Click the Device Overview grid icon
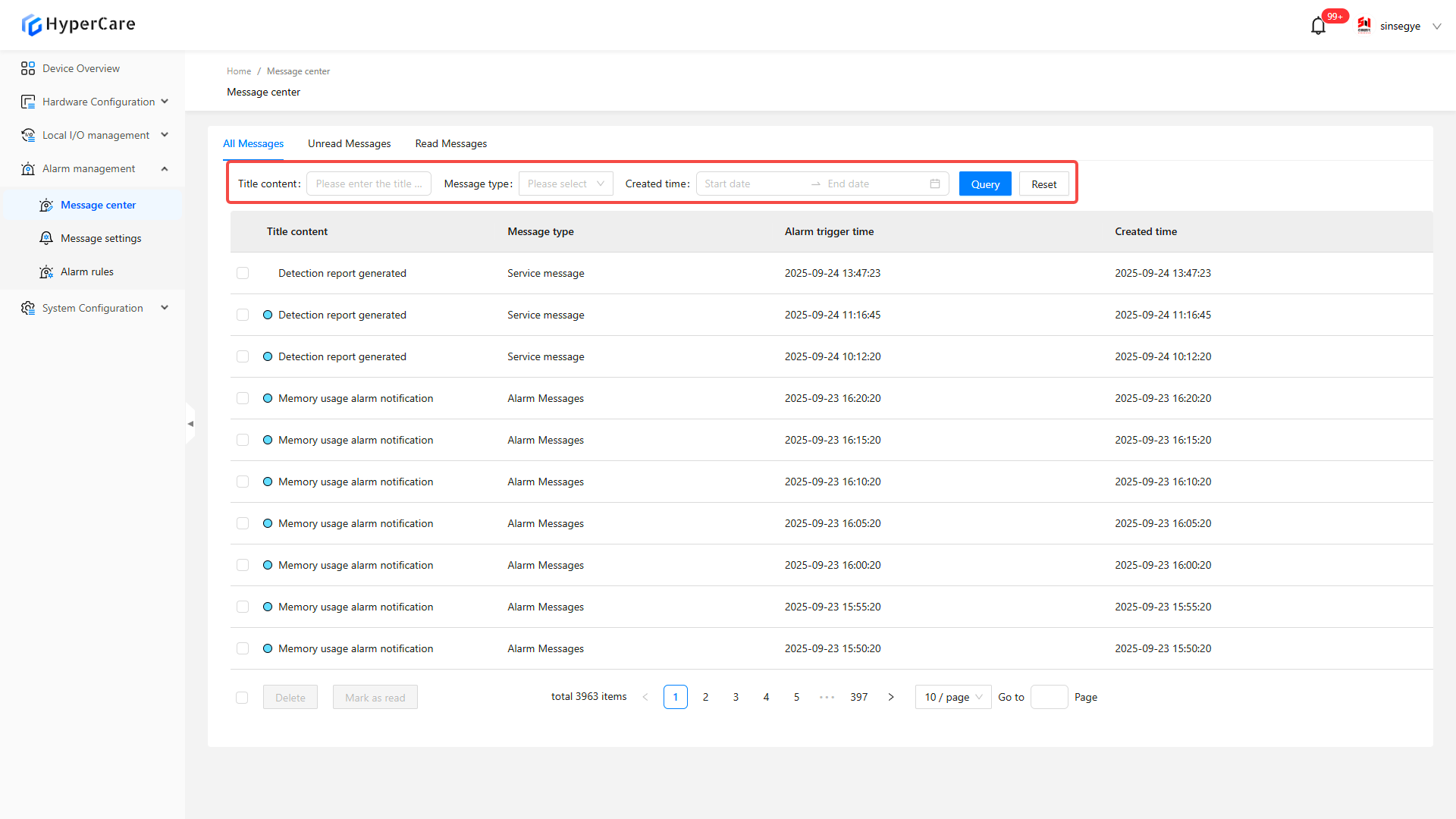 (28, 68)
